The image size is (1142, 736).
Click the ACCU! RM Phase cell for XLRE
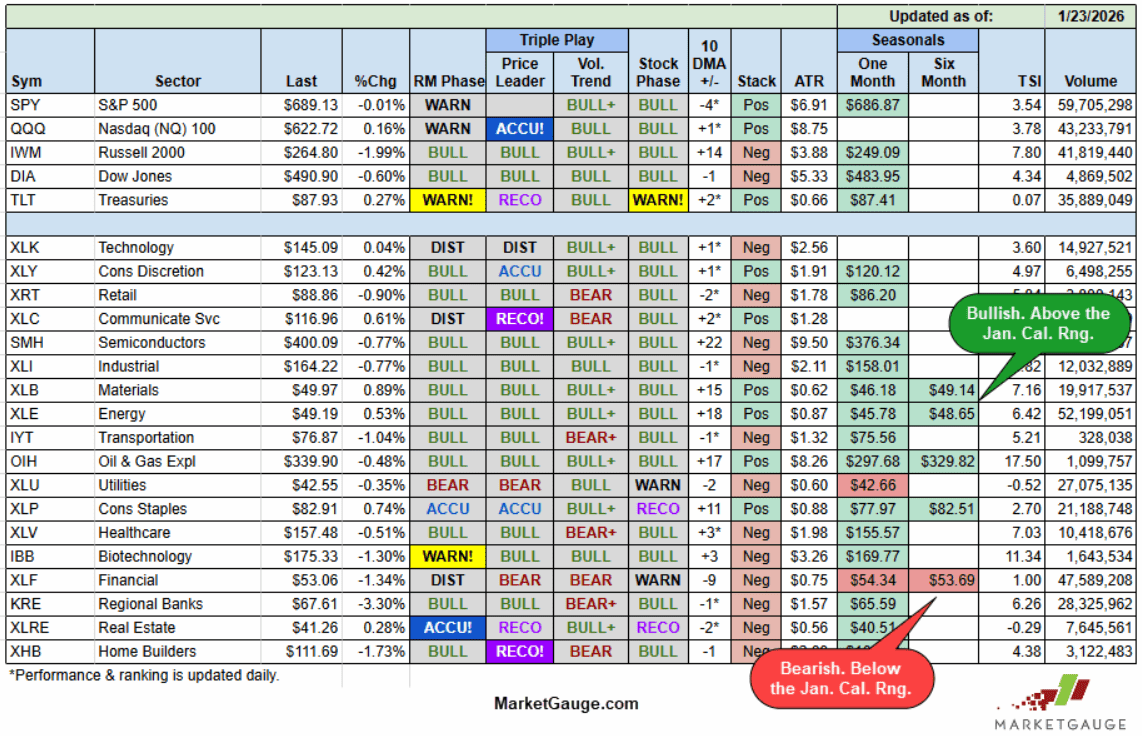click(x=449, y=627)
